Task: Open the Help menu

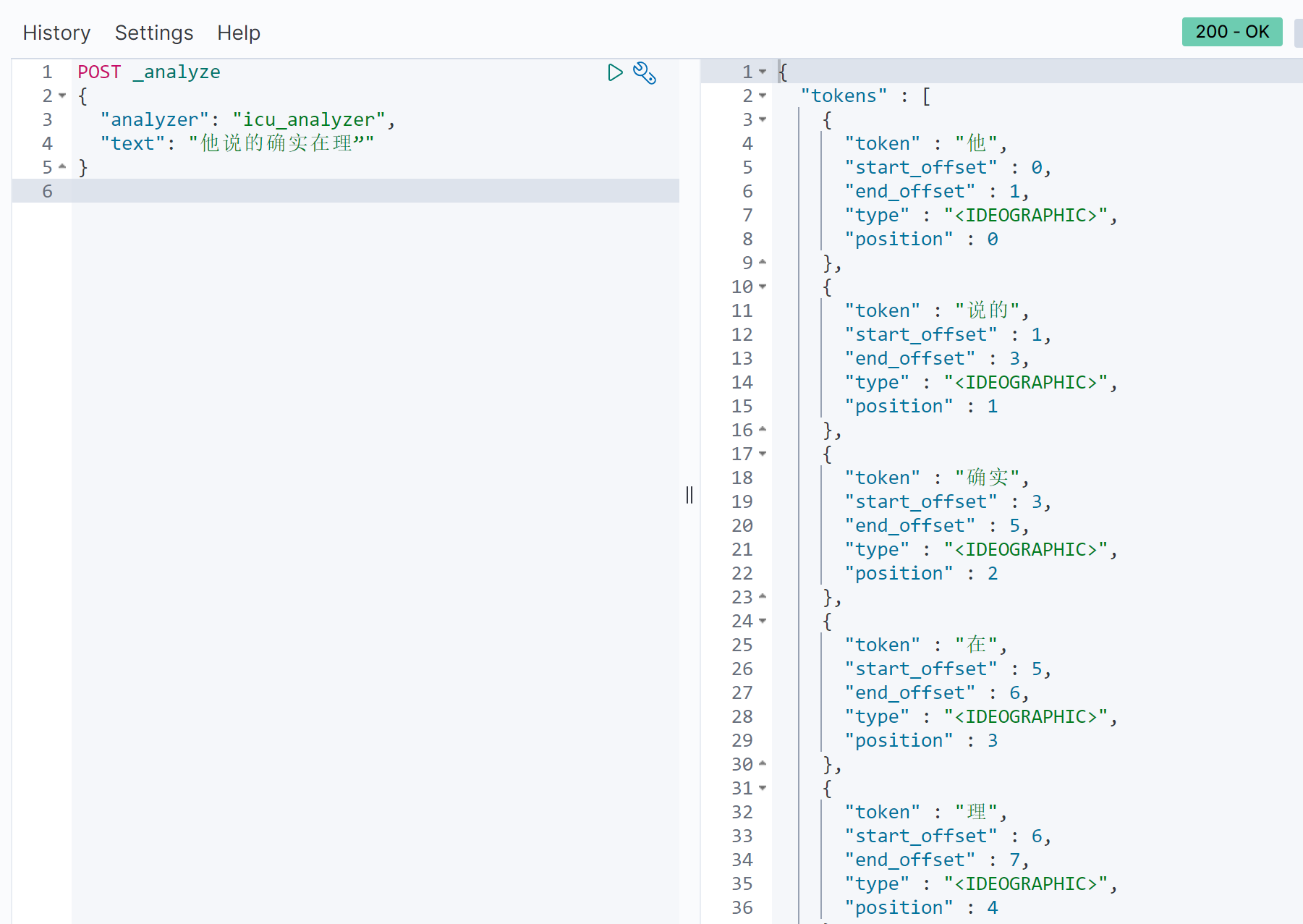Action: [x=239, y=33]
